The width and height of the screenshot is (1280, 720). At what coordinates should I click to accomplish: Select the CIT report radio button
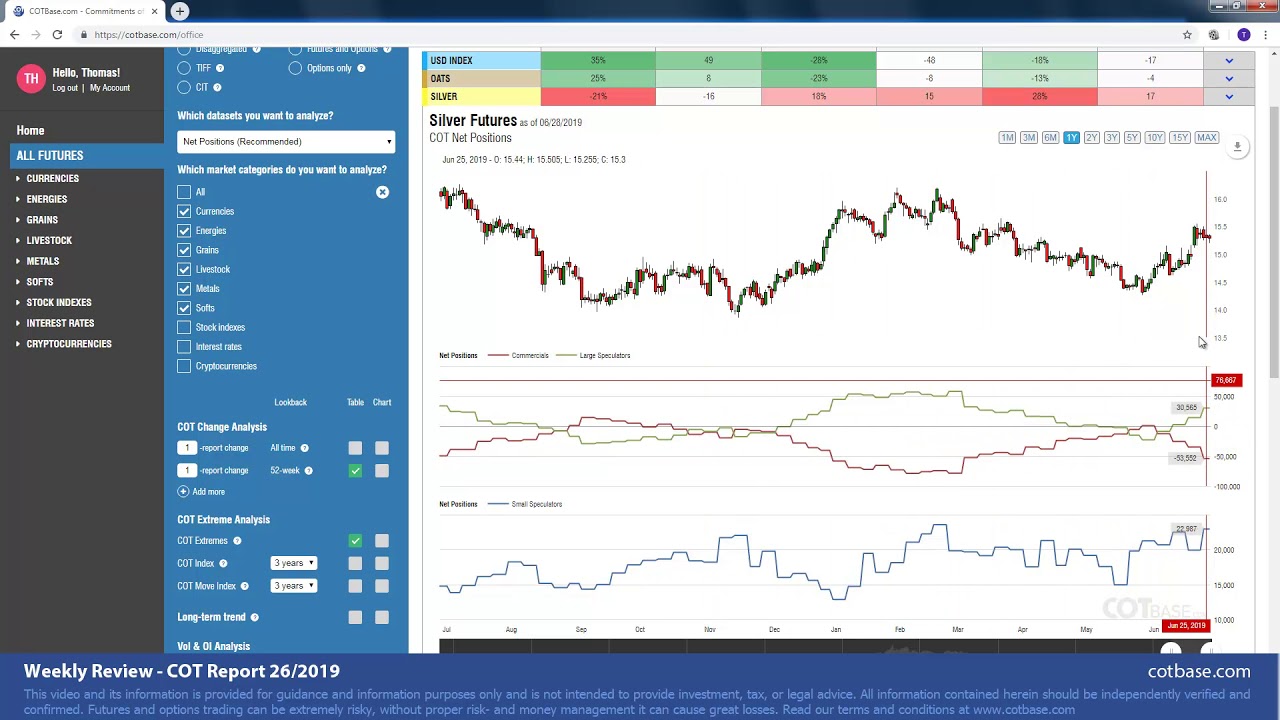click(x=184, y=87)
